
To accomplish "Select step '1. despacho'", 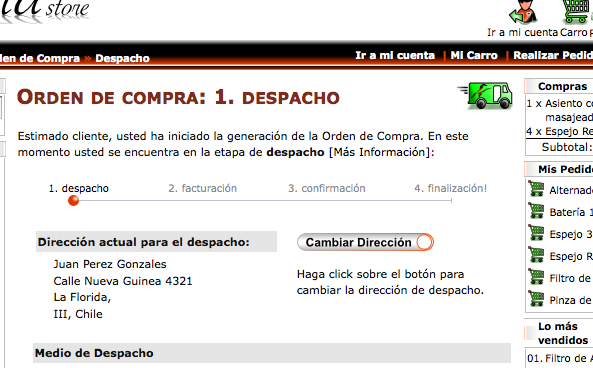I will pyautogui.click(x=79, y=188).
